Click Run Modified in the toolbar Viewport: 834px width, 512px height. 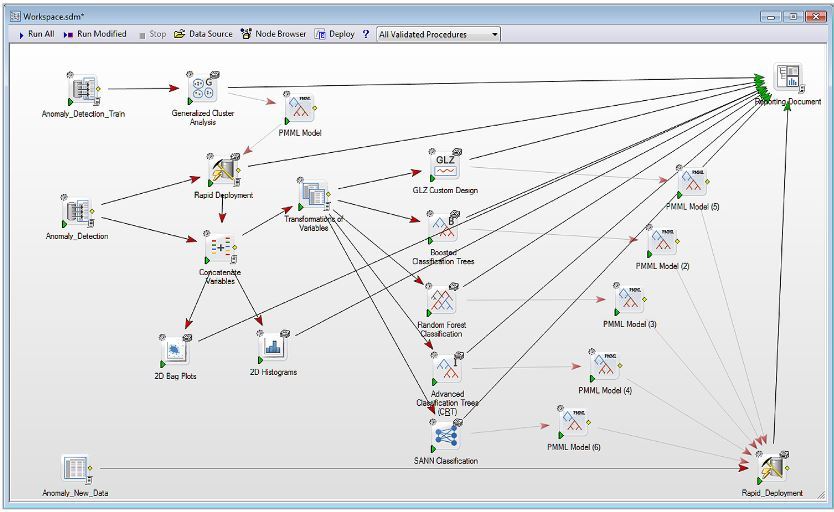tap(95, 34)
